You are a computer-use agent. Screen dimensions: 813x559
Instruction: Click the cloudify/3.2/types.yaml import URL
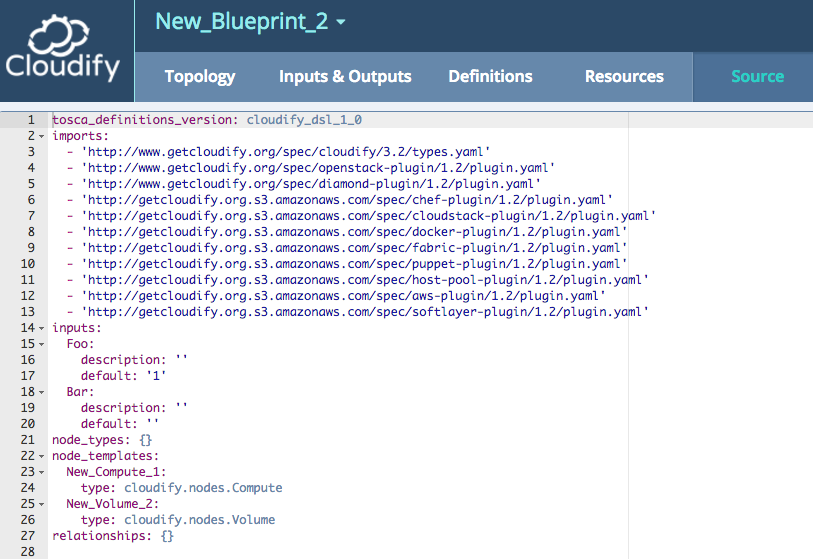pos(286,152)
